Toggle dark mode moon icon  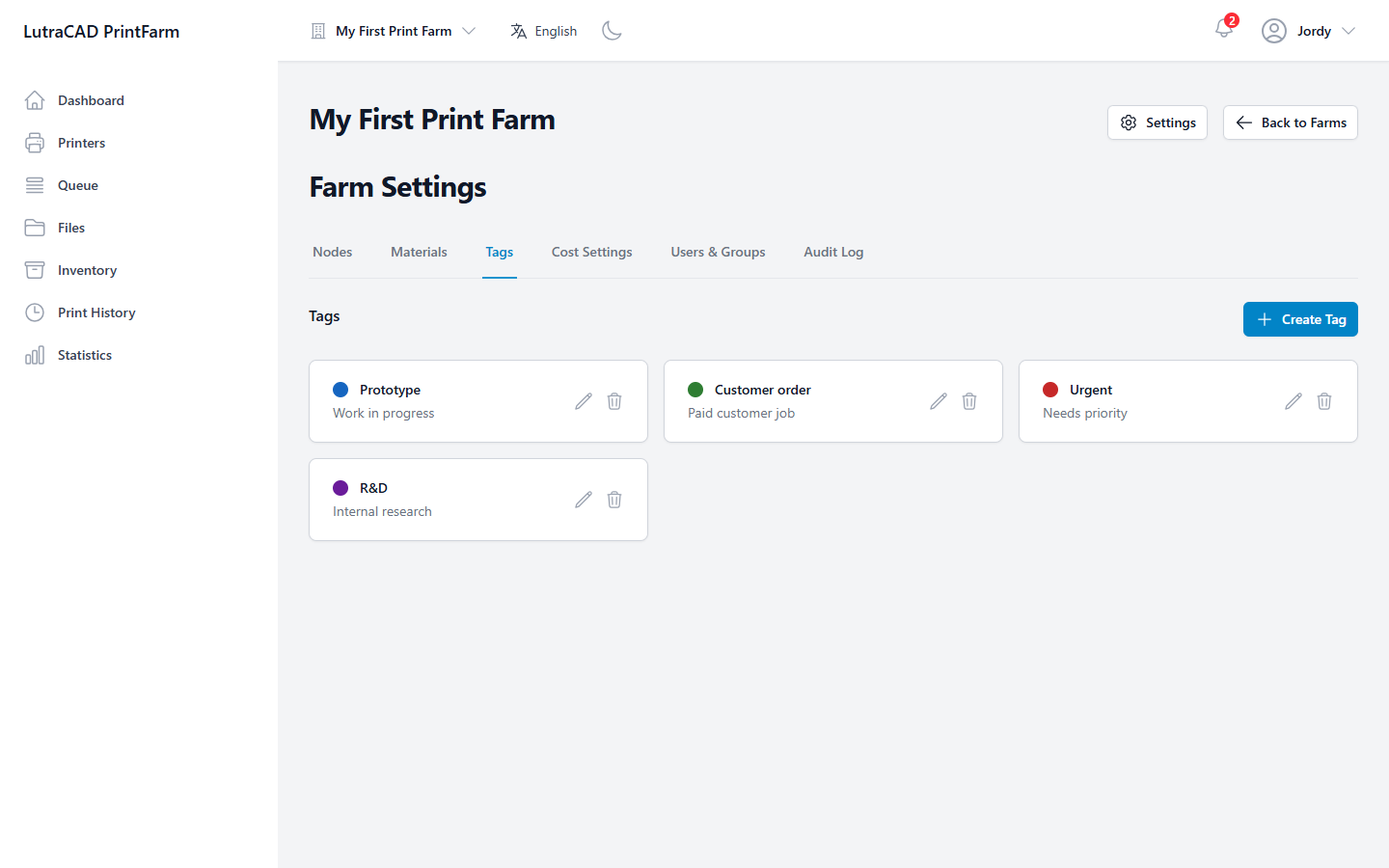(612, 31)
